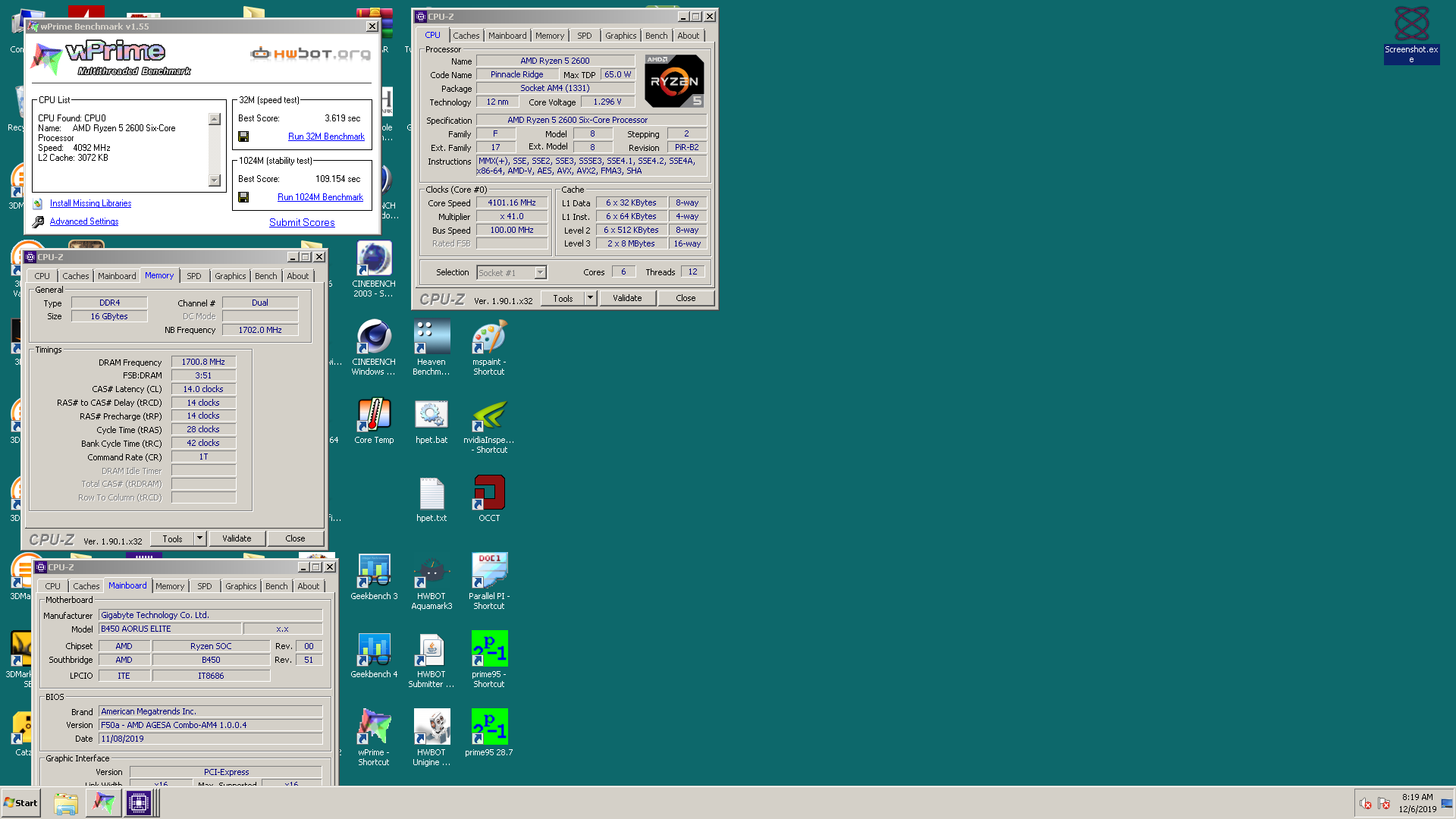The width and height of the screenshot is (1456, 819).
Task: Open Advanced Settings in wPrime
Action: point(84,221)
